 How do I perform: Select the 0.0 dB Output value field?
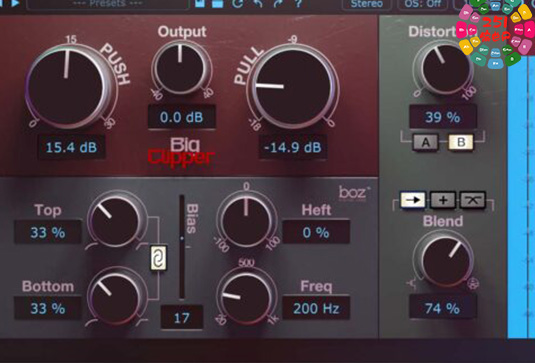coord(182,117)
